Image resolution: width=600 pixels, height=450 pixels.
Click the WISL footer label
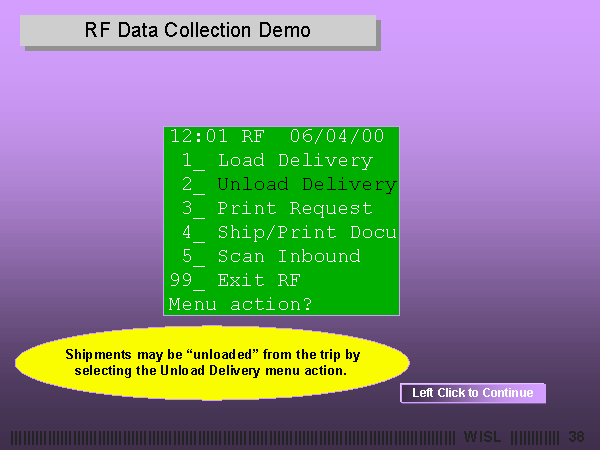[482, 437]
